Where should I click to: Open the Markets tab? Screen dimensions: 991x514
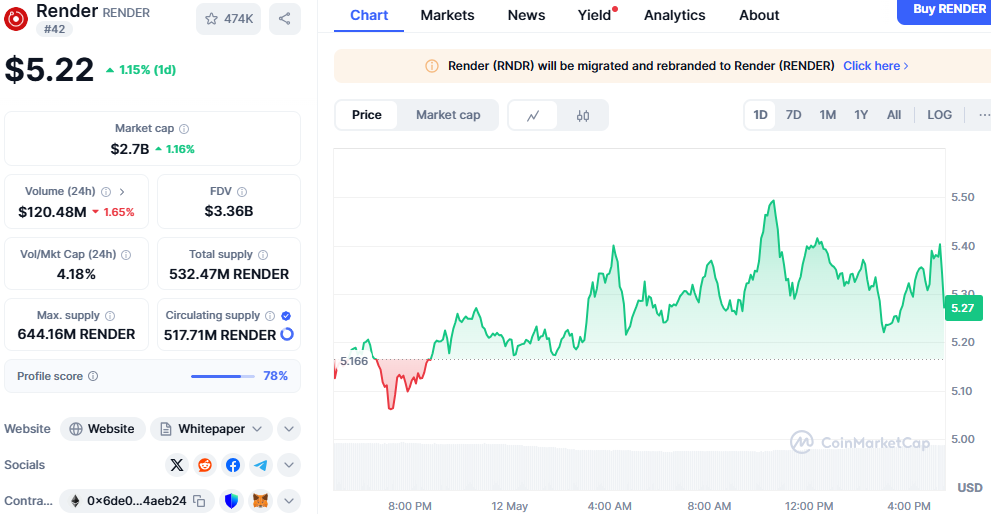[447, 15]
